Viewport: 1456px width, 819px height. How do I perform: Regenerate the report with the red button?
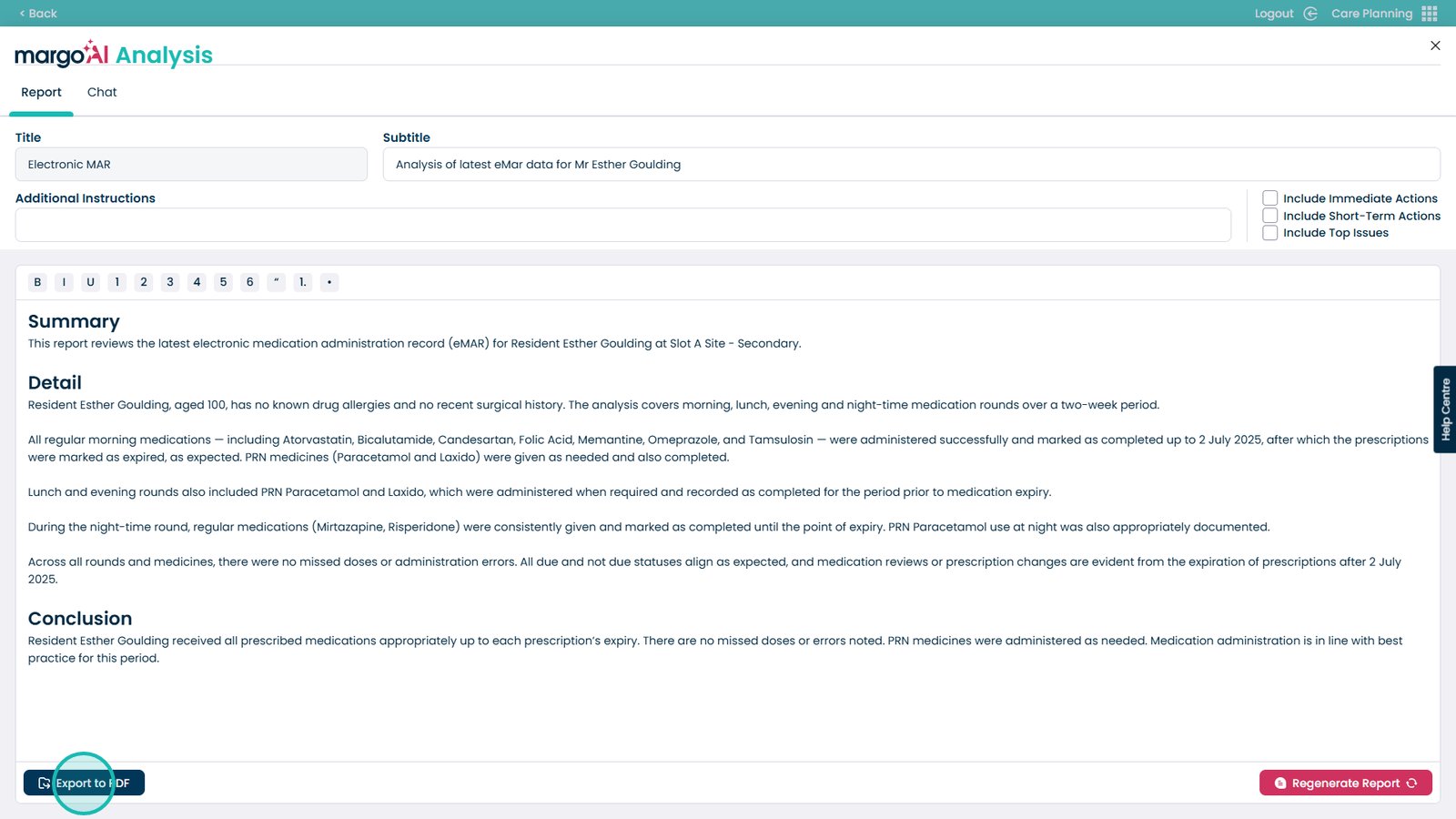click(x=1346, y=783)
